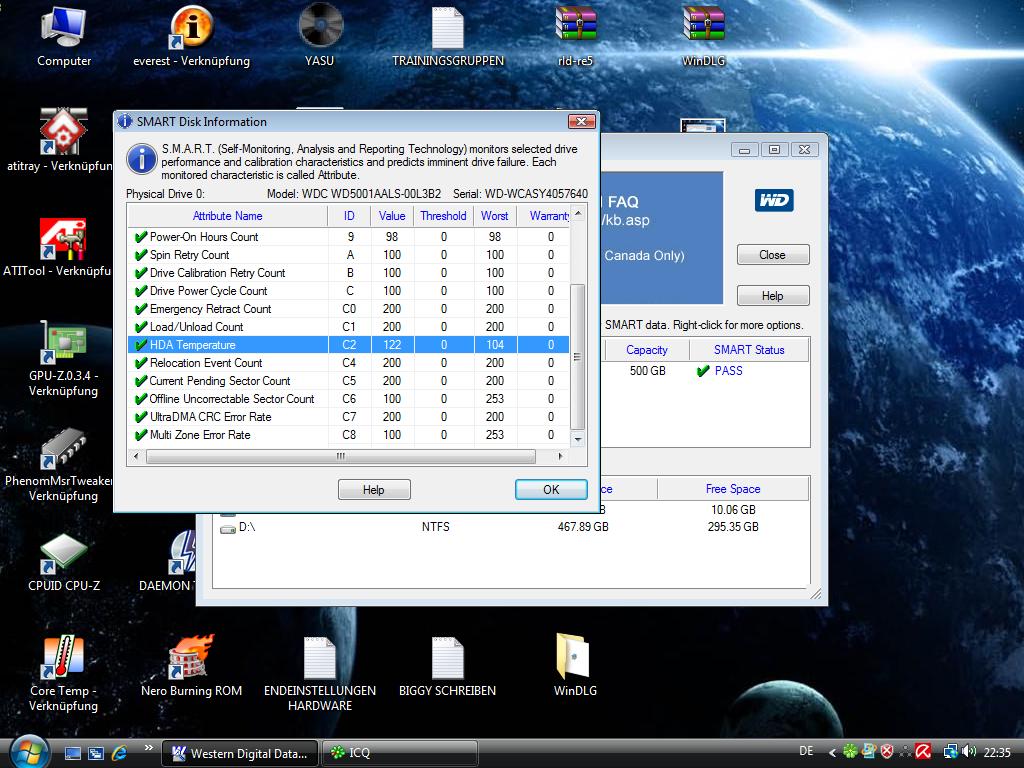Image resolution: width=1024 pixels, height=768 pixels.
Task: Select the Spin Retry Count row
Action: [x=349, y=255]
